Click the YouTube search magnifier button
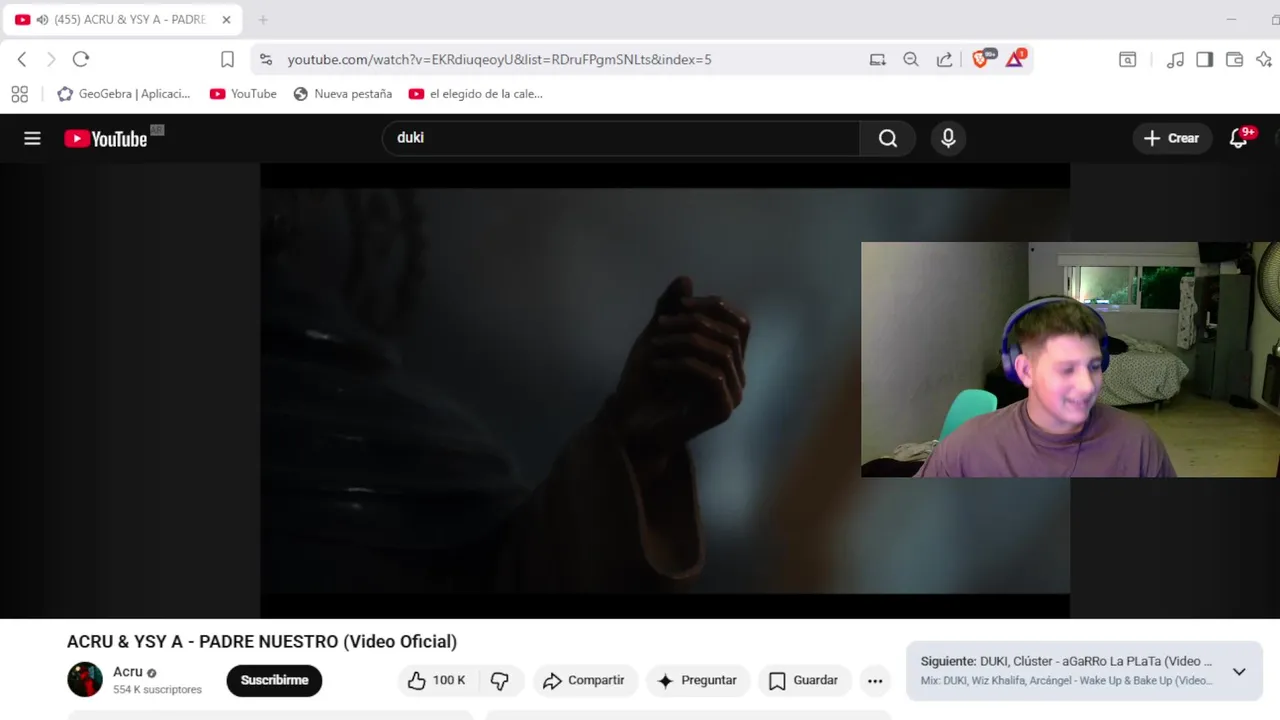 (x=888, y=138)
